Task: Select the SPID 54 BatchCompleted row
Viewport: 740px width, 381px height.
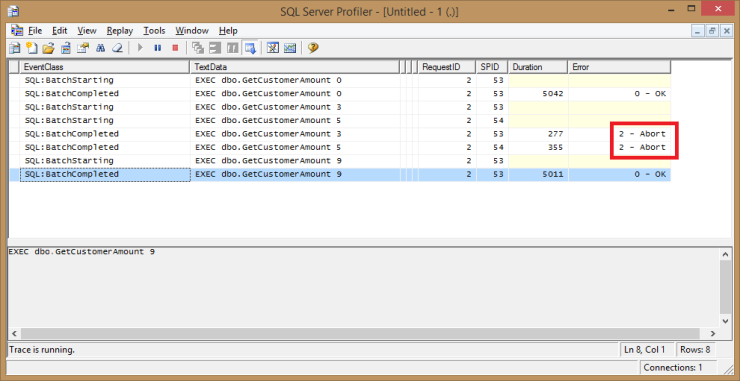Action: pyautogui.click(x=340, y=147)
